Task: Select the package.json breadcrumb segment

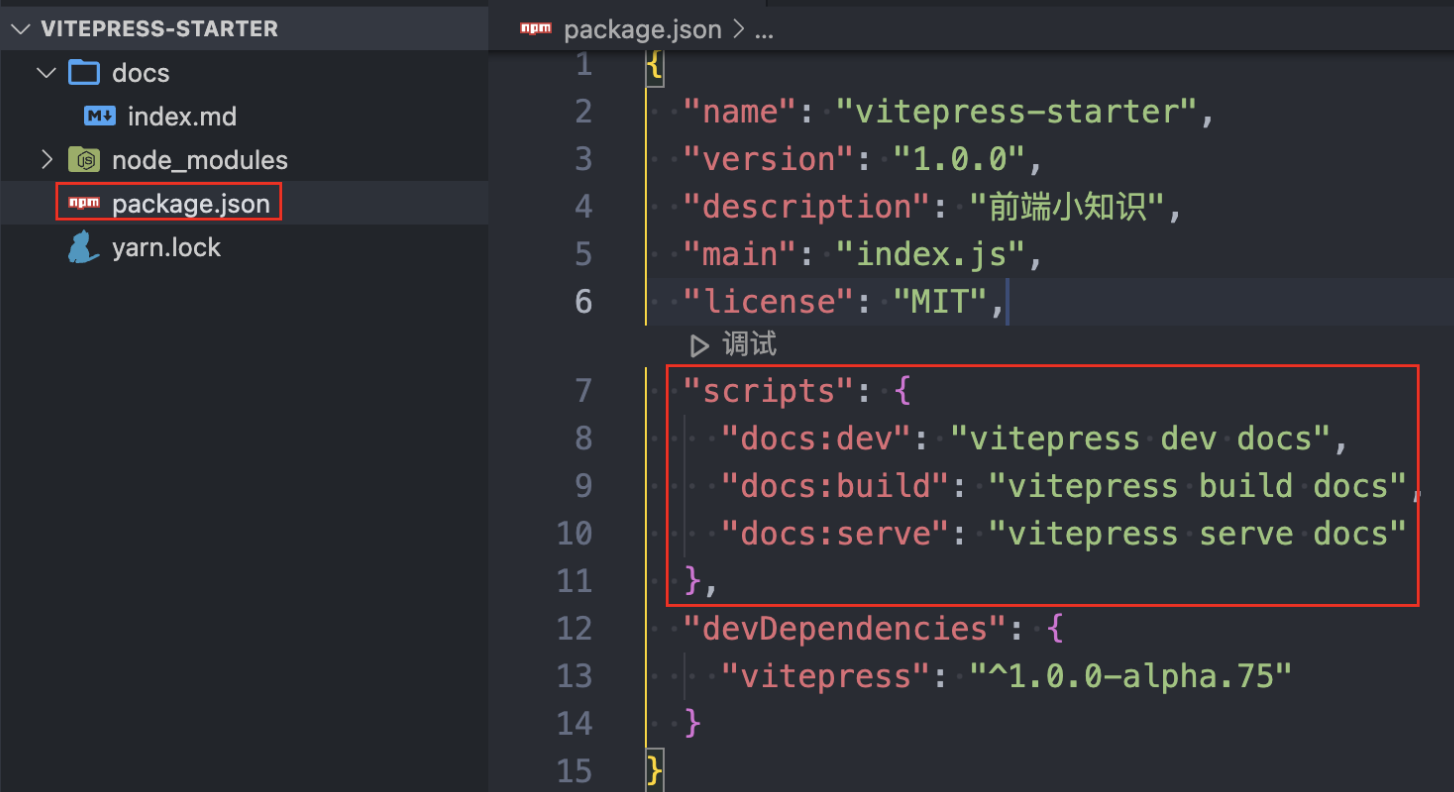Action: coord(643,30)
